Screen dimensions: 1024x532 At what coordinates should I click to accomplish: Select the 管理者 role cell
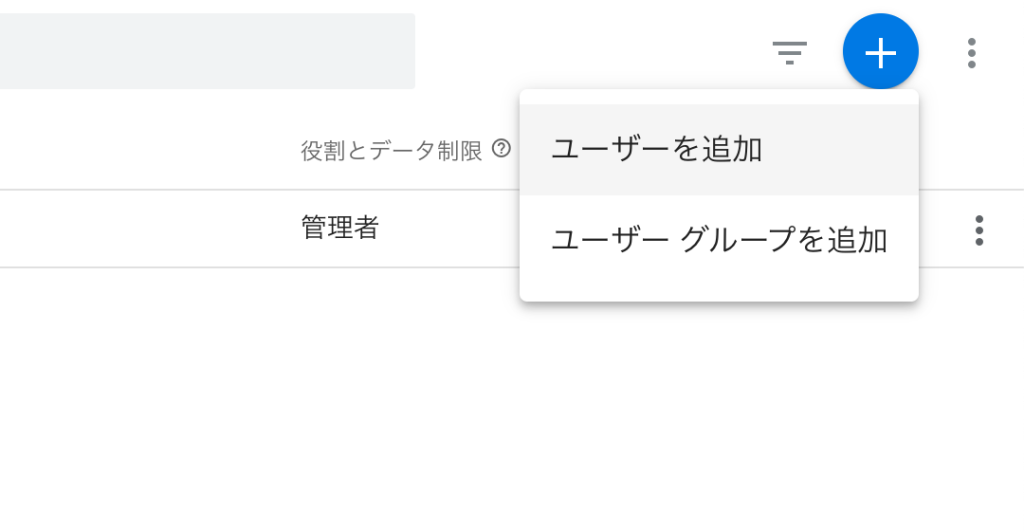click(x=340, y=228)
